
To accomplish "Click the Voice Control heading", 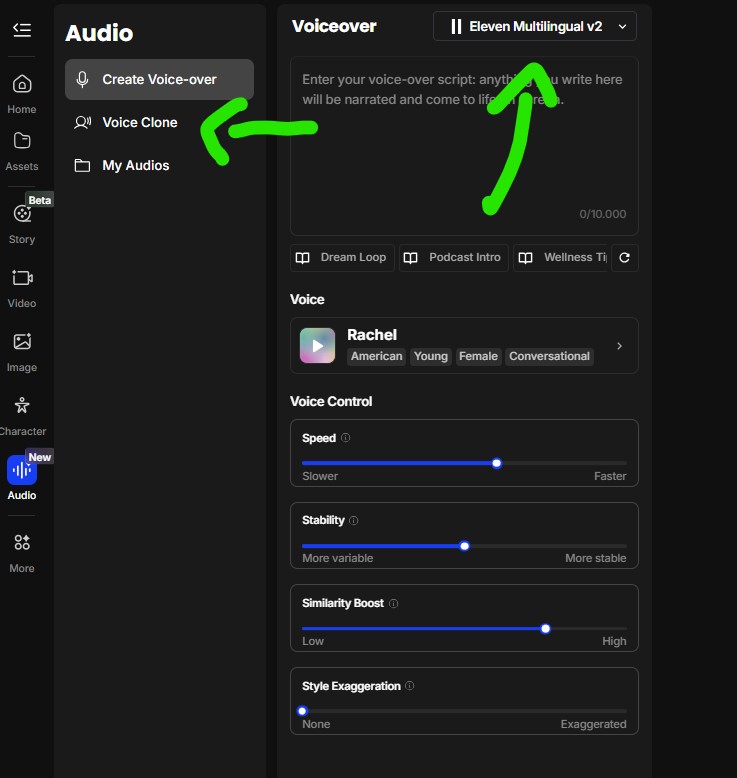I will click(331, 401).
